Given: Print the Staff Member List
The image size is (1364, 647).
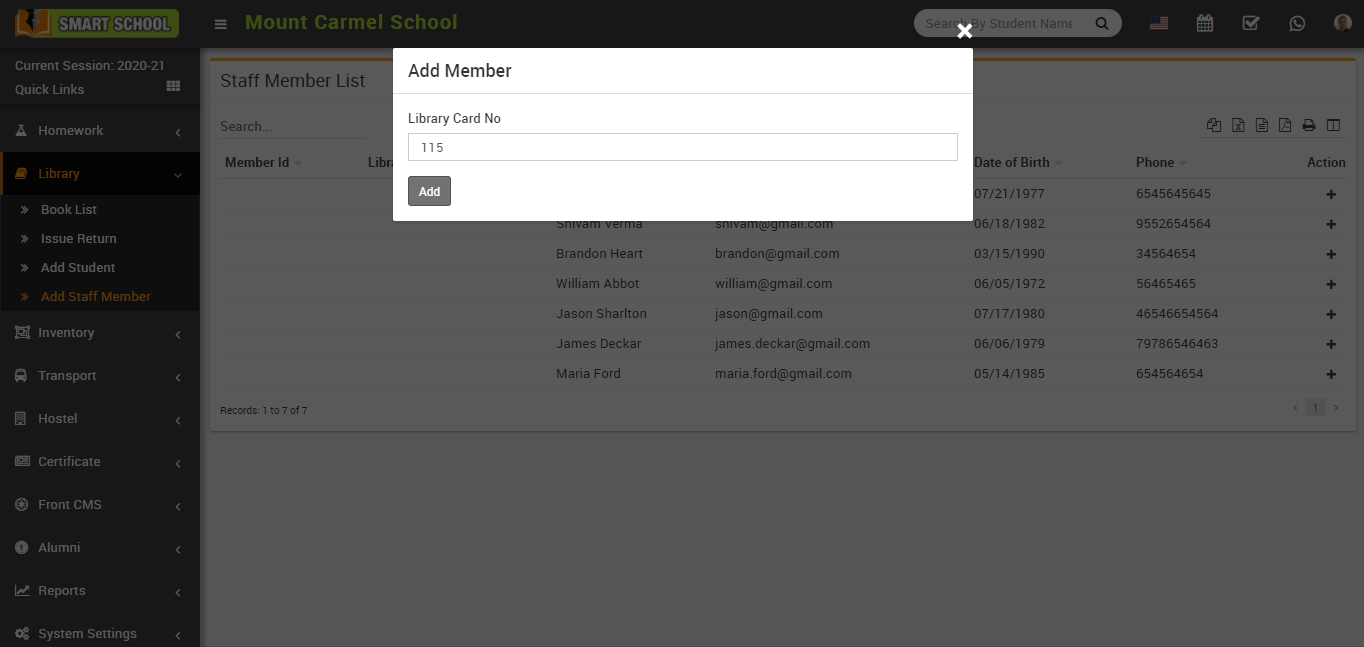Looking at the screenshot, I should [x=1309, y=125].
